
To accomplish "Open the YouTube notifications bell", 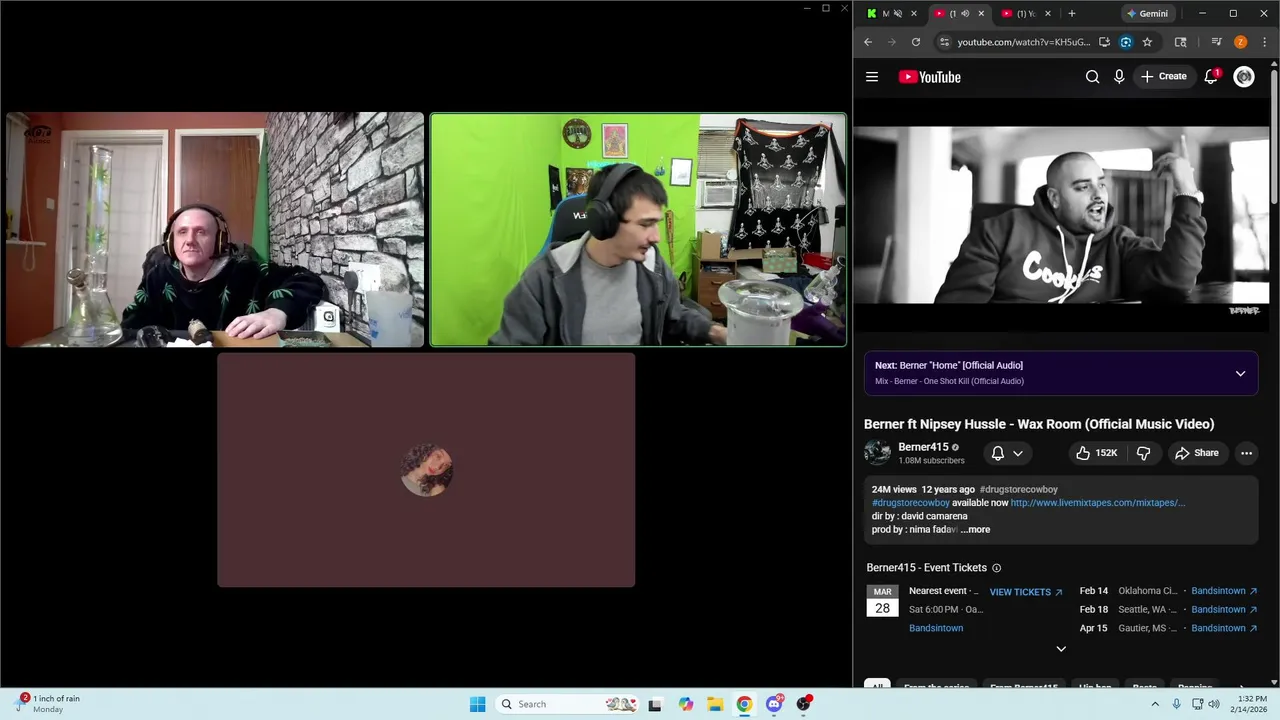I will (x=1211, y=77).
